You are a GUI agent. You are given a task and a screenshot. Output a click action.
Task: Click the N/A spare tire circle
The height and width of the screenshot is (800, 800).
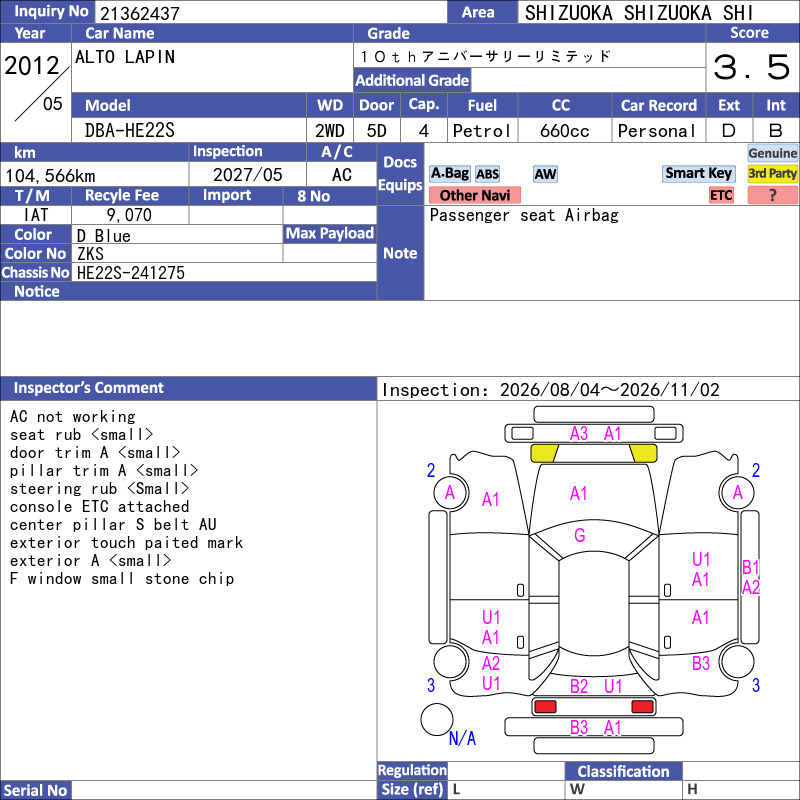[x=437, y=719]
